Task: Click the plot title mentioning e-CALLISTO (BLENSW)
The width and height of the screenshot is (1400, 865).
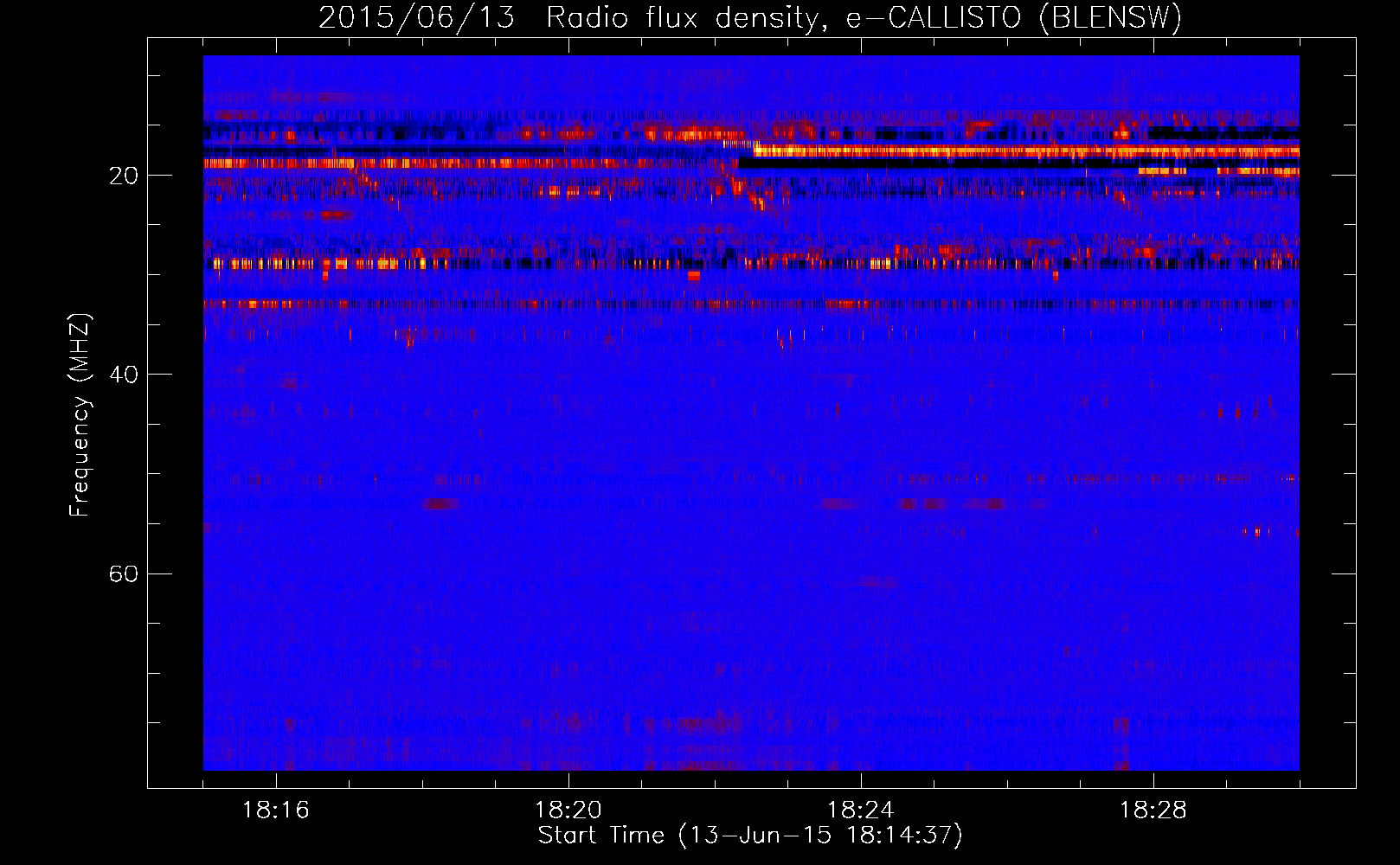Action: [750, 18]
